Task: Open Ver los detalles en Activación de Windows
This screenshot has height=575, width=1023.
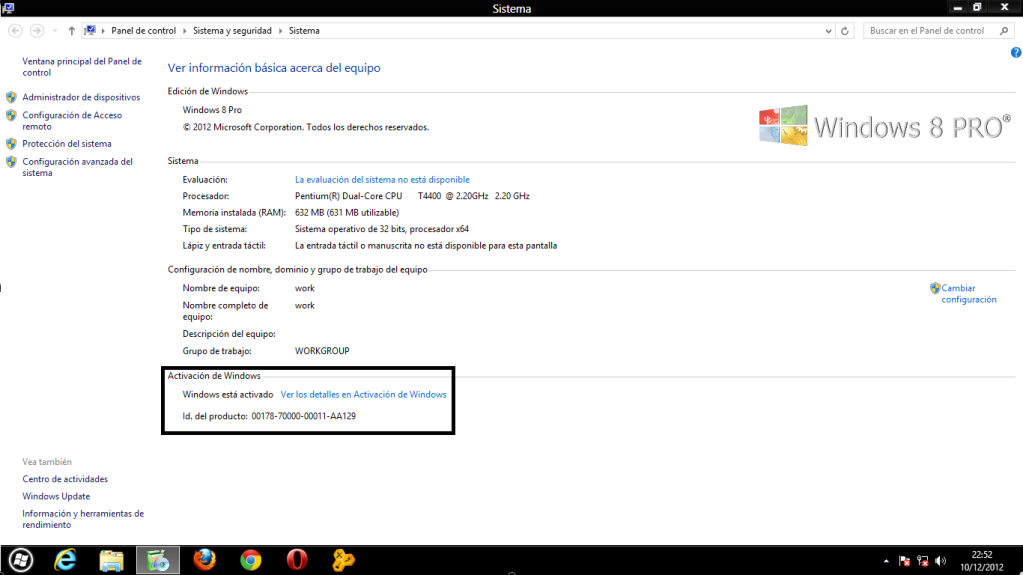Action: 363,394
